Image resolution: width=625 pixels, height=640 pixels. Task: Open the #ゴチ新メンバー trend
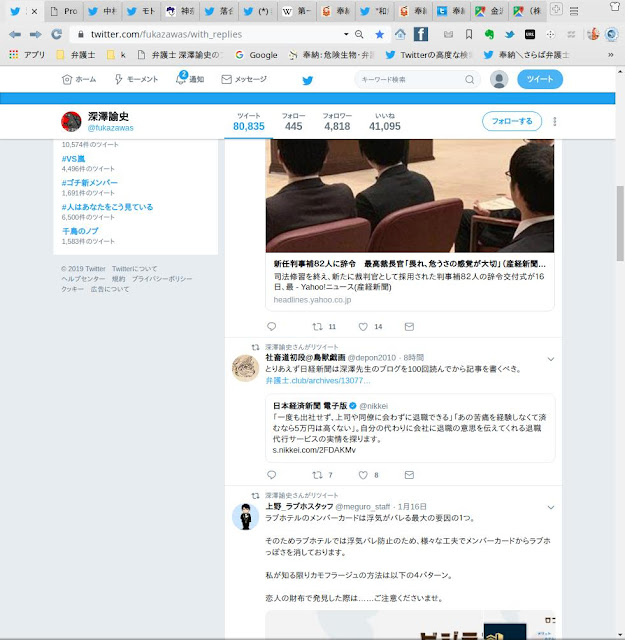coord(89,182)
